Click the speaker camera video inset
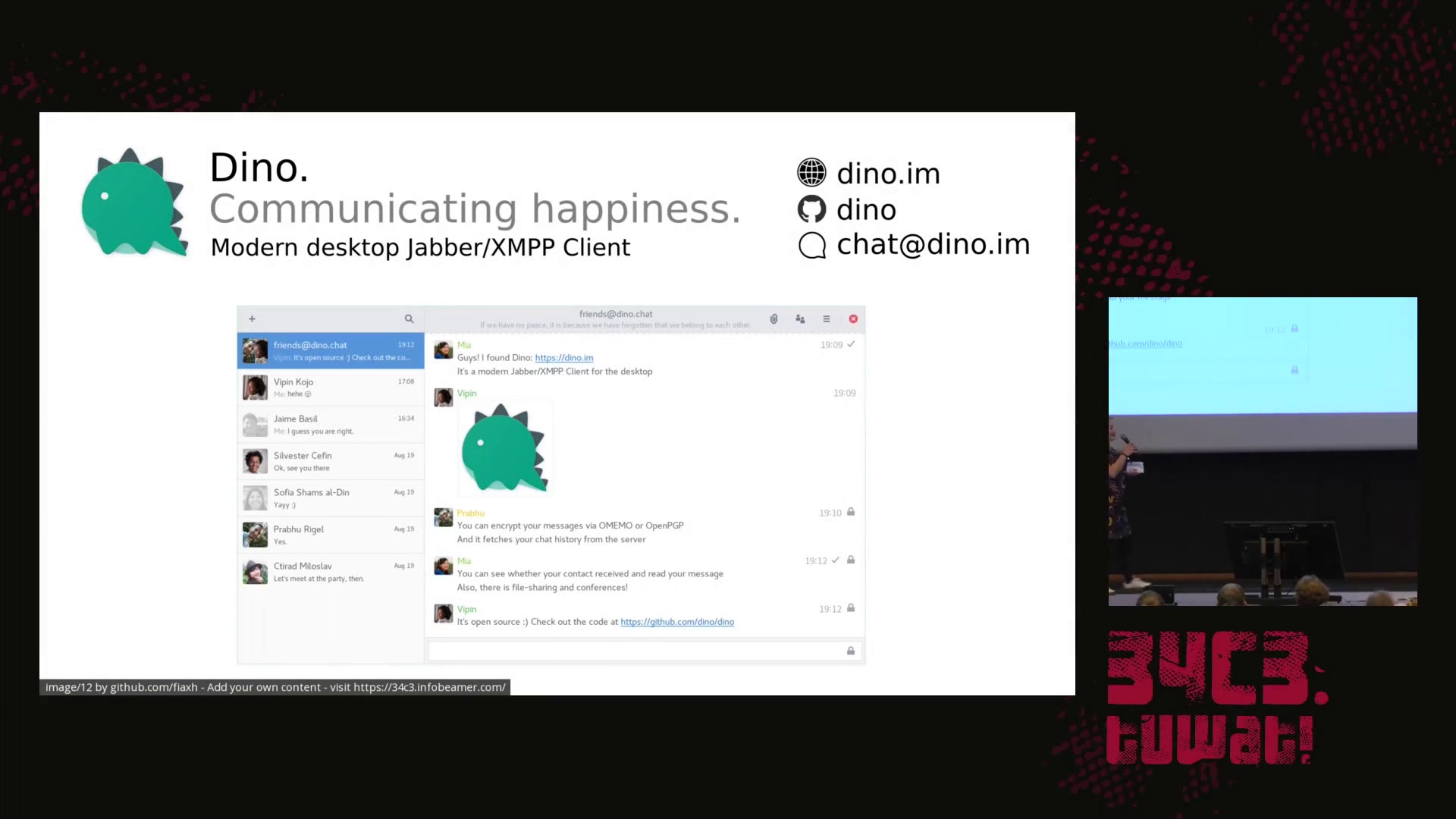This screenshot has height=819, width=1456. (x=1263, y=451)
